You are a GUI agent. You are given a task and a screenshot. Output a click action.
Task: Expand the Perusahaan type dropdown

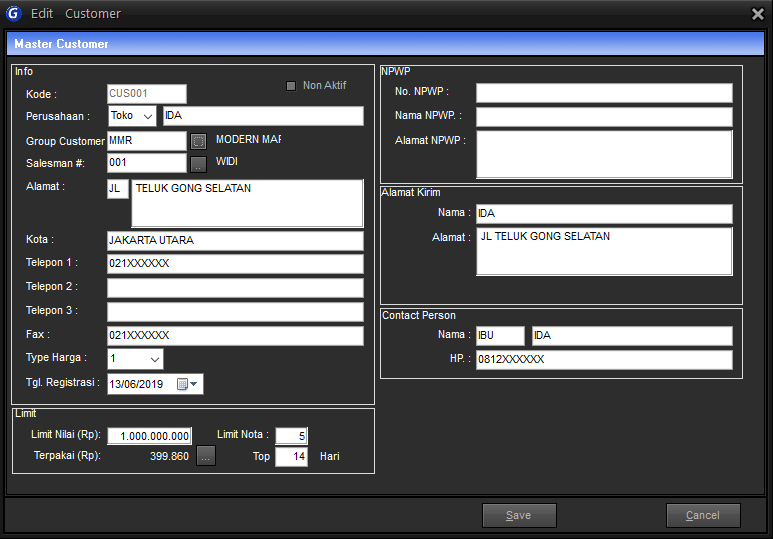pos(148,116)
